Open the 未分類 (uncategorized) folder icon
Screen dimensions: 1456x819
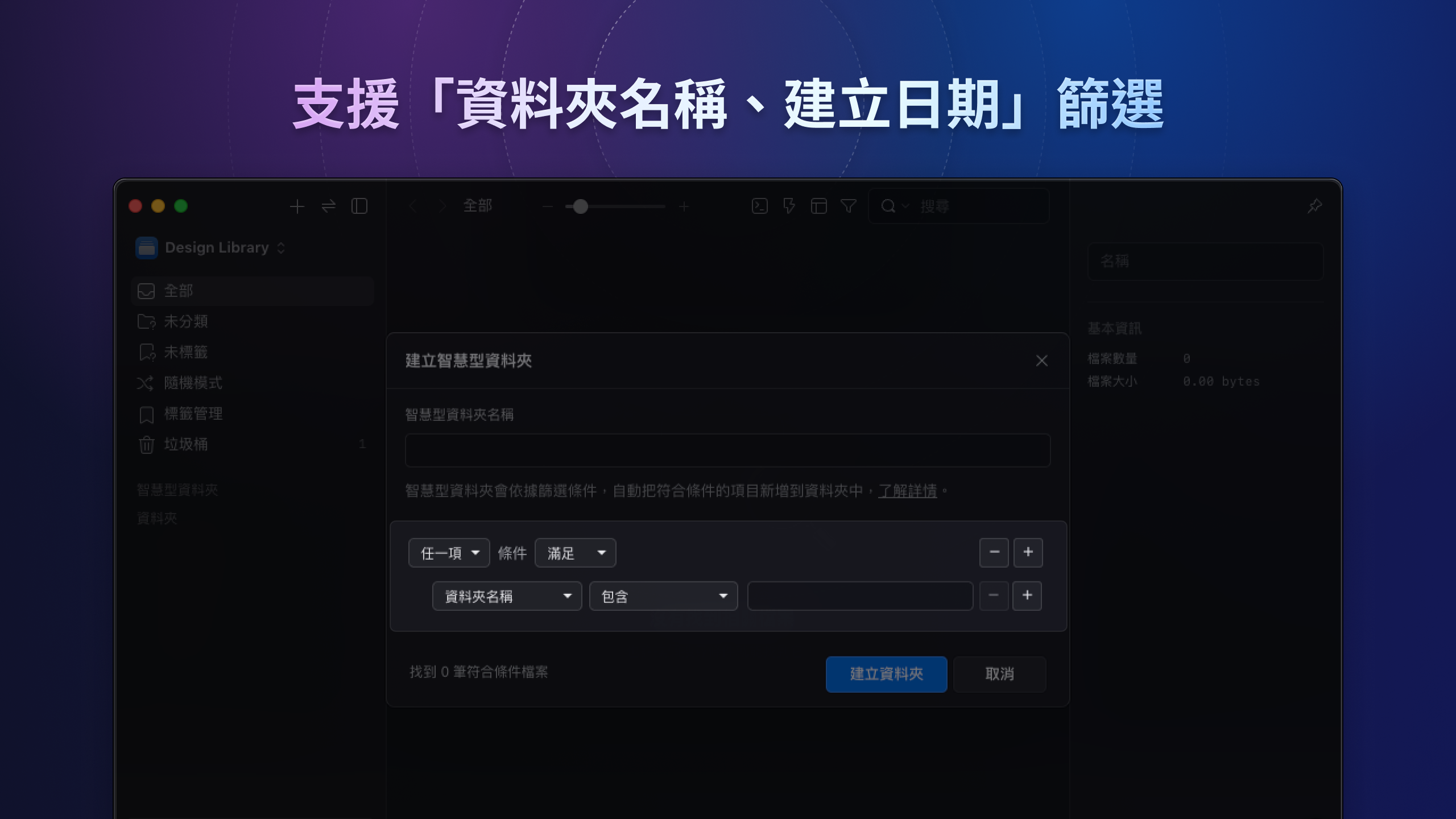pyautogui.click(x=146, y=321)
